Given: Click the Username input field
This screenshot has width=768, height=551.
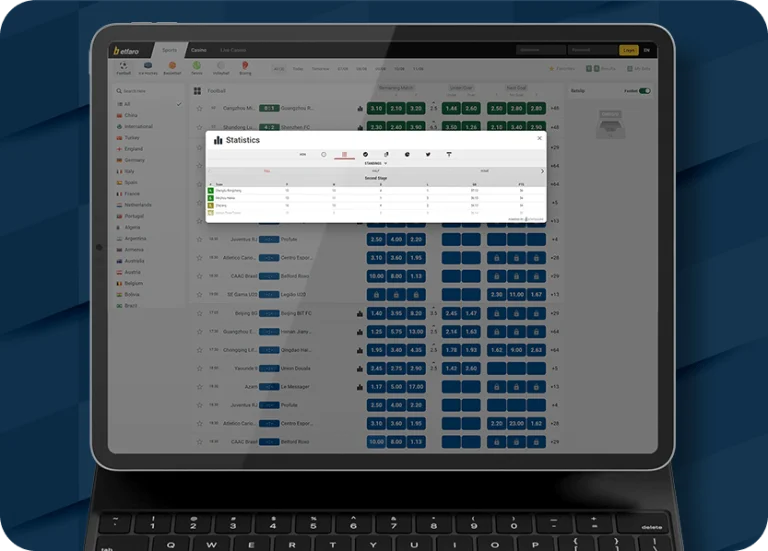Looking at the screenshot, I should click(x=541, y=50).
